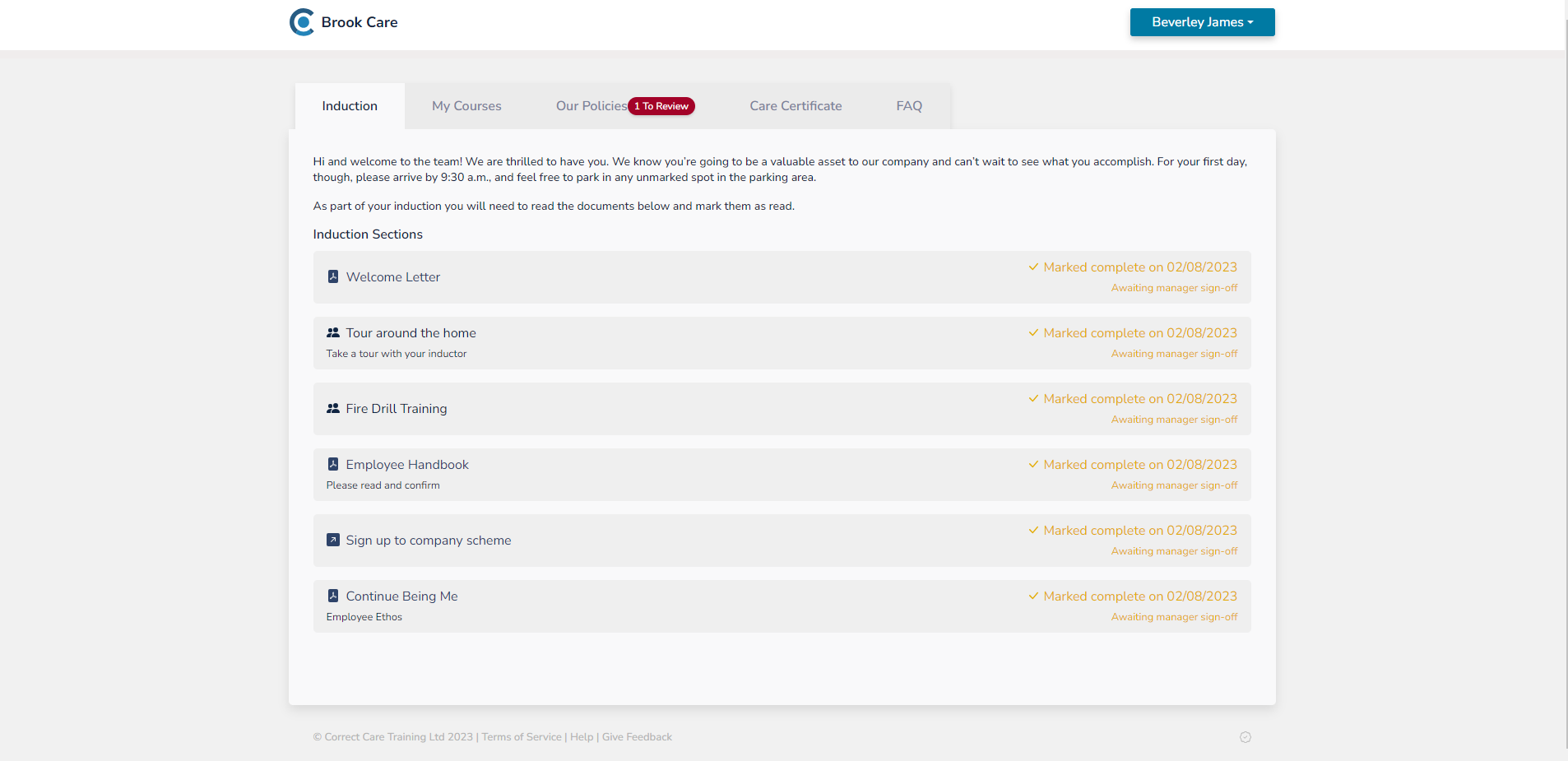1568x761 pixels.
Task: Click the Welcome Letter completion checkmark
Action: (x=1033, y=267)
